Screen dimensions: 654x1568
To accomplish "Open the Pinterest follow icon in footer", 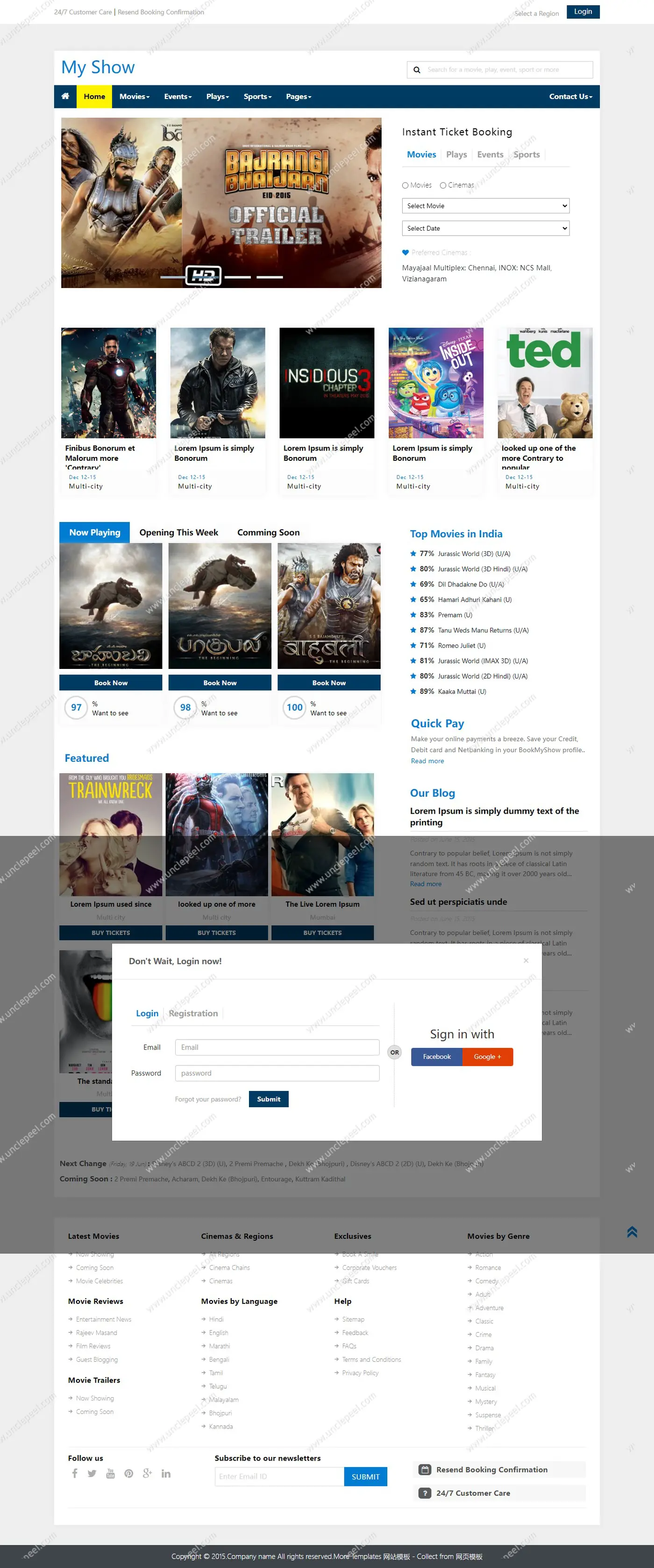I will pyautogui.click(x=128, y=1473).
